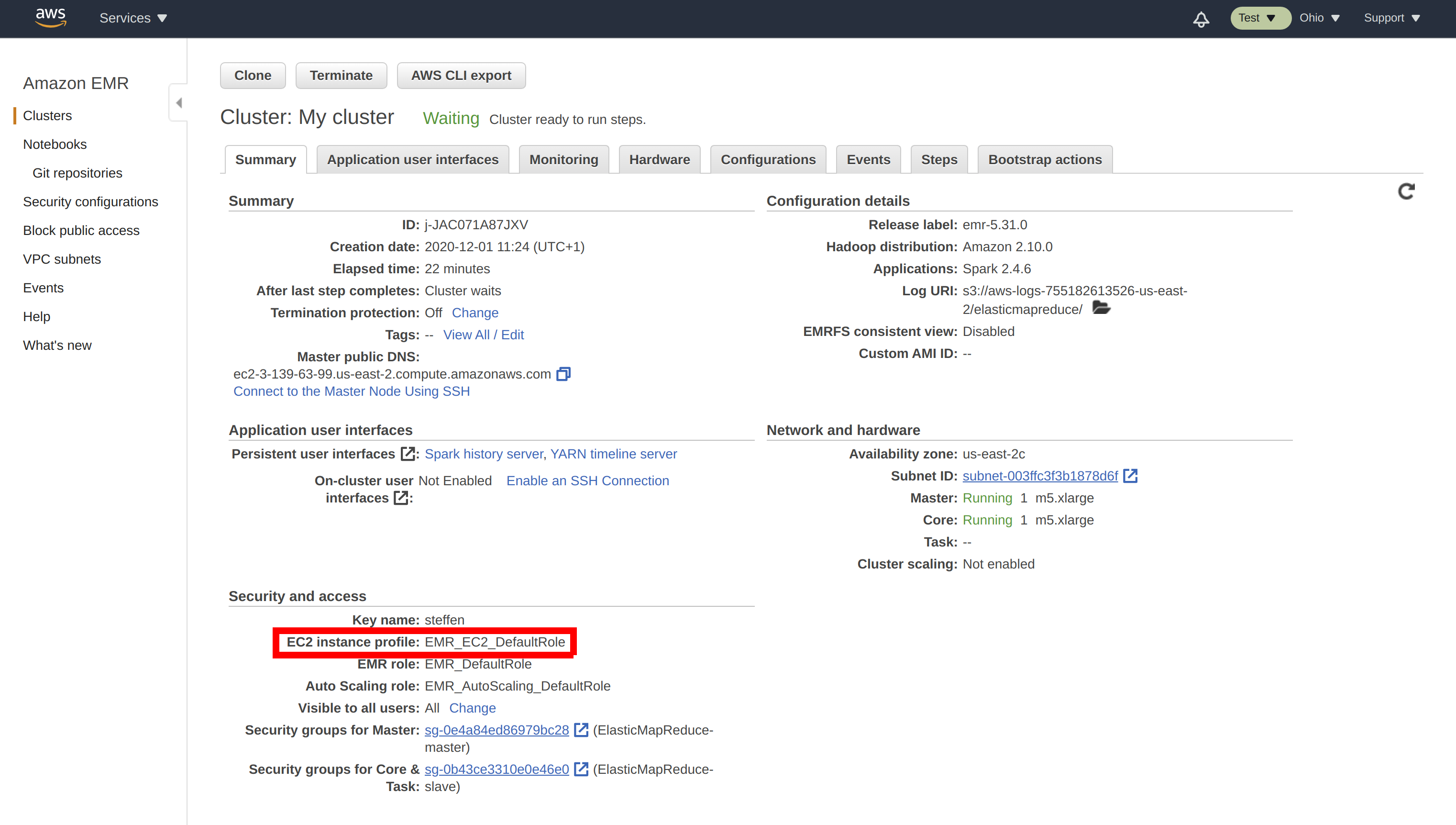Change the termination protection setting

475,312
